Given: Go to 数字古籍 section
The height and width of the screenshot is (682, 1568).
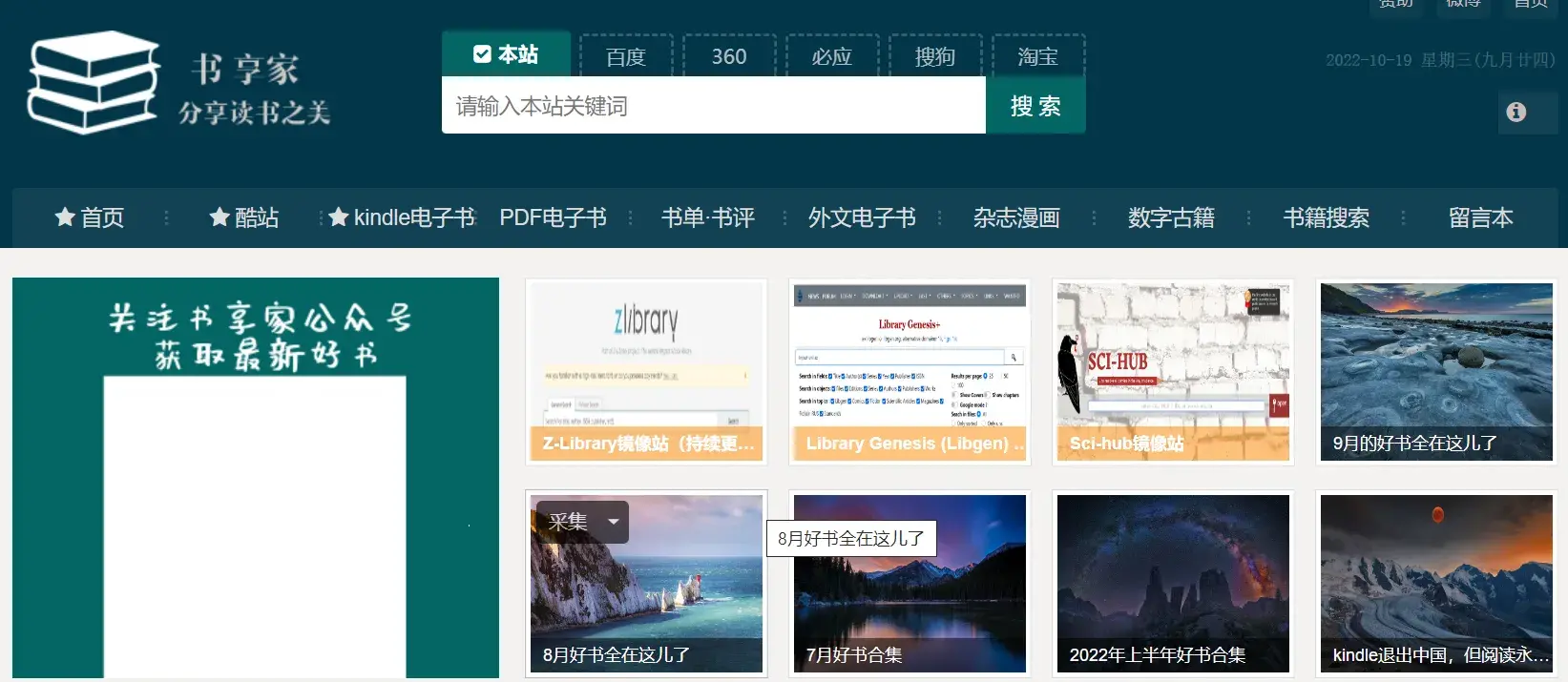Looking at the screenshot, I should (1171, 217).
